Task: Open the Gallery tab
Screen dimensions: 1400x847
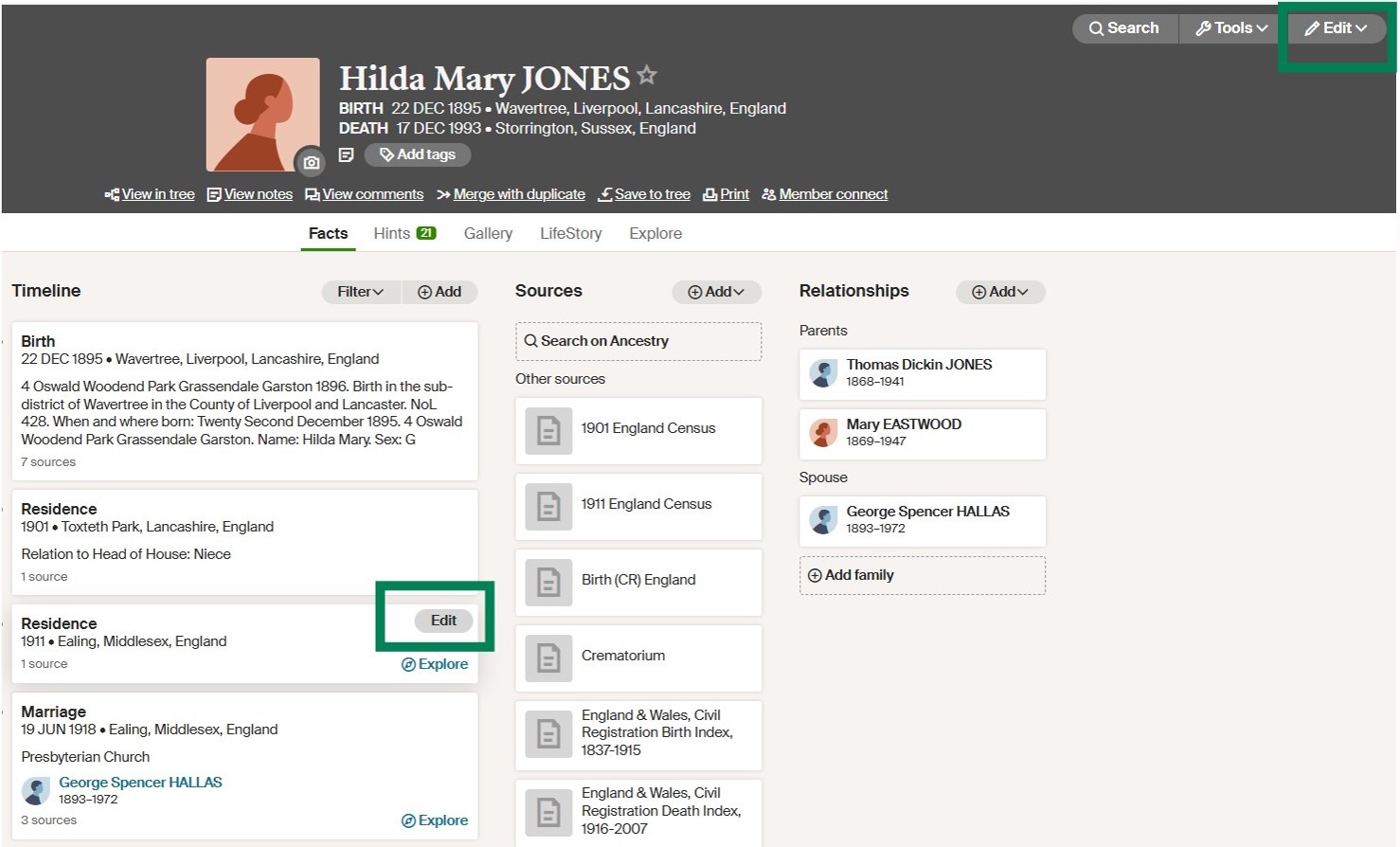Action: click(488, 233)
